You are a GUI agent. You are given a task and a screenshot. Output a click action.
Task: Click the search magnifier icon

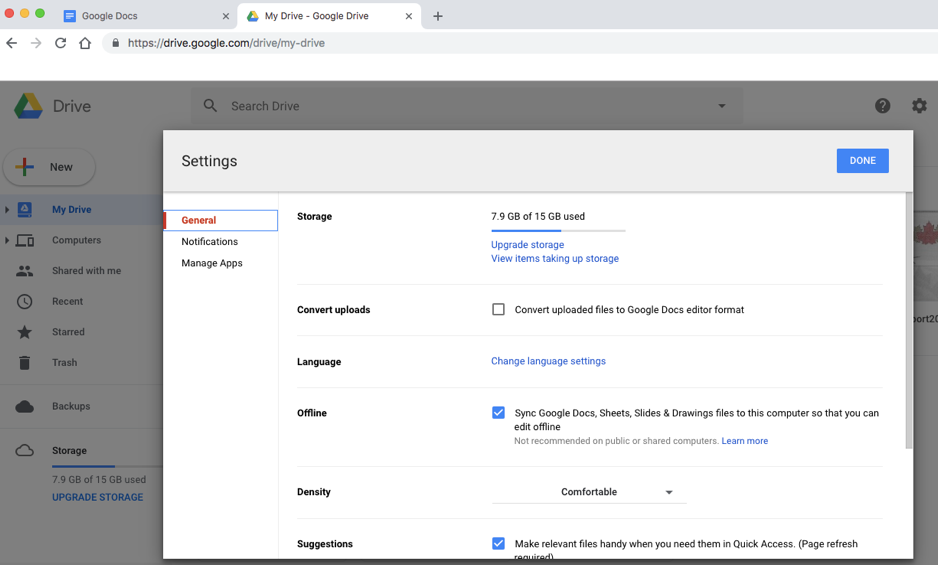pyautogui.click(x=210, y=106)
